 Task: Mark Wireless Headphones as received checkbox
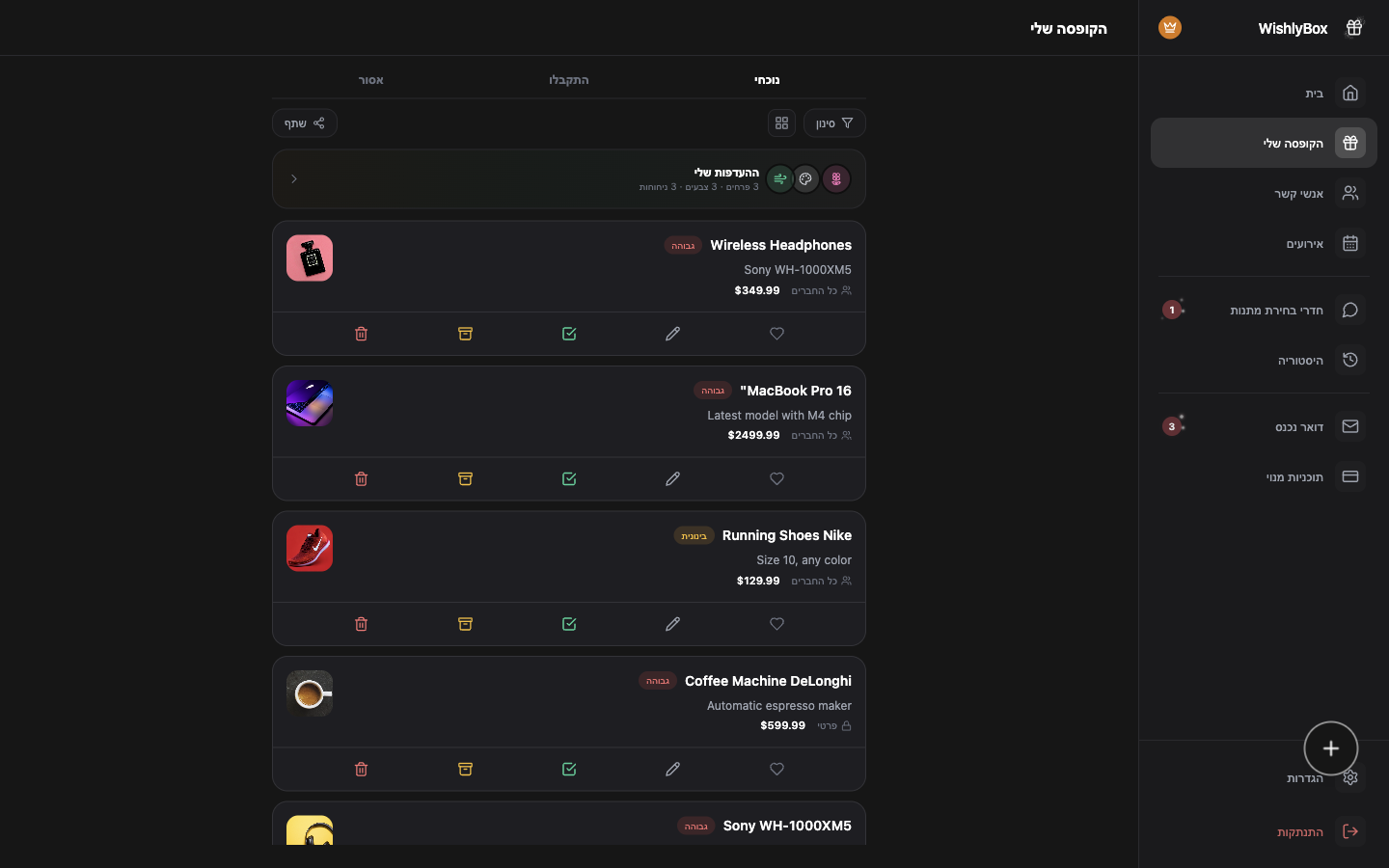coord(569,334)
